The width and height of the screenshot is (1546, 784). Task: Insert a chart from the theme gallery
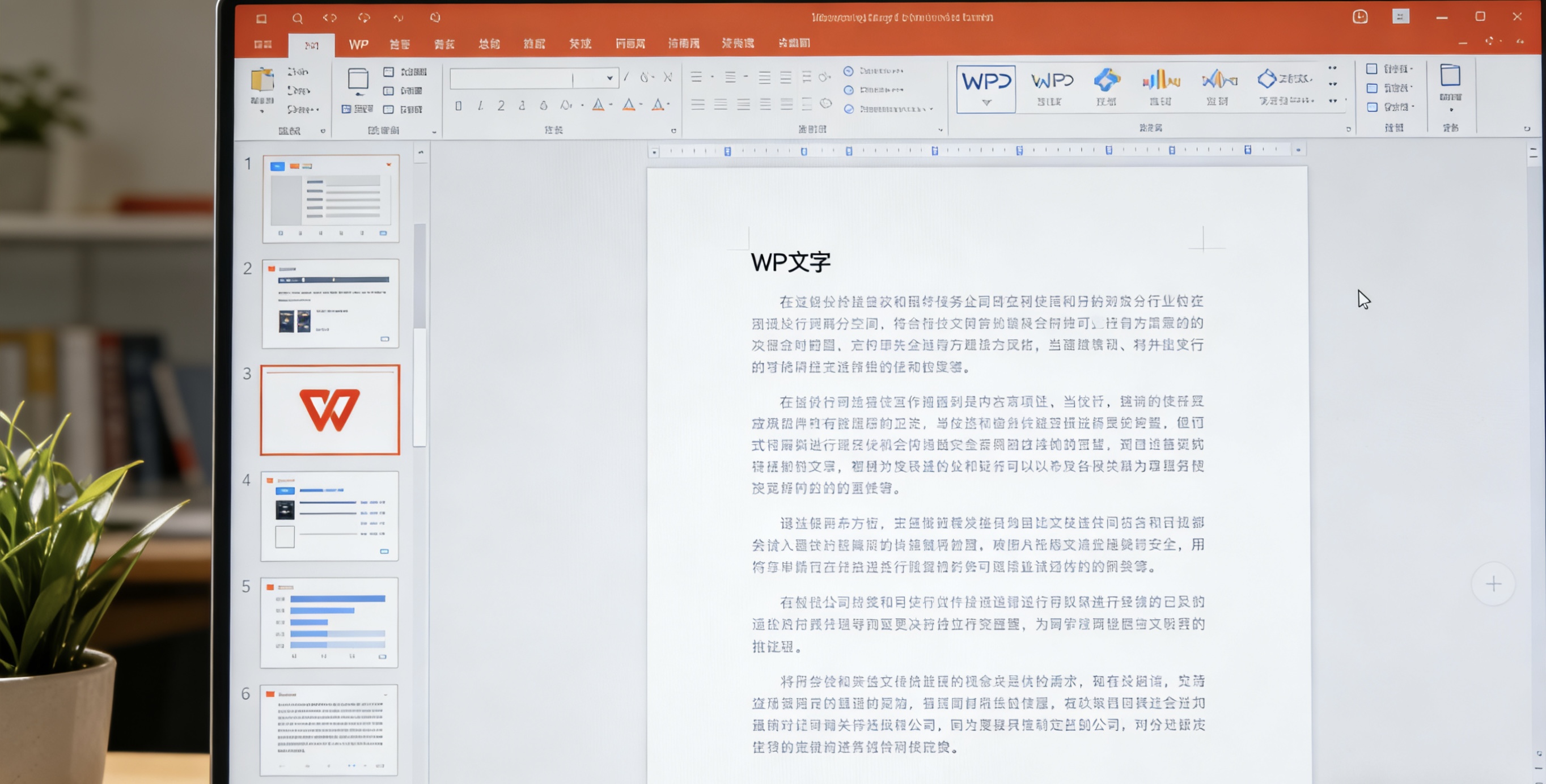tap(1160, 84)
